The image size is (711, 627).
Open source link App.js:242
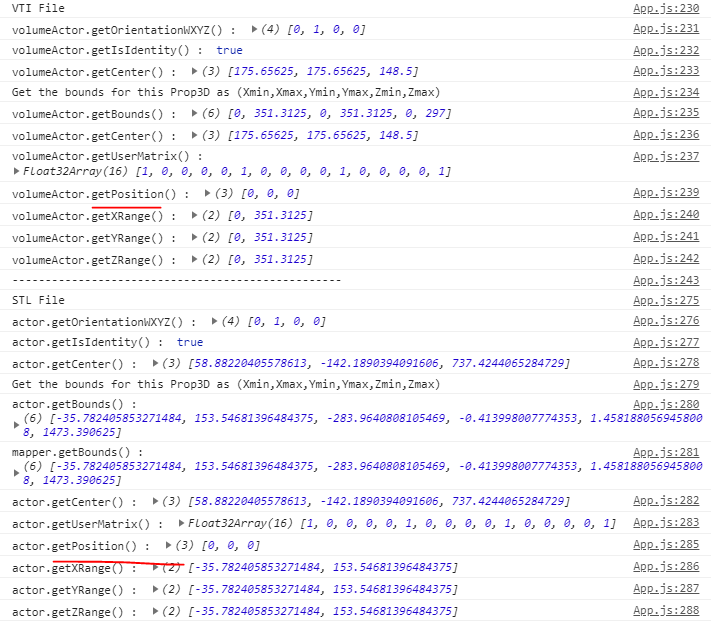point(666,258)
